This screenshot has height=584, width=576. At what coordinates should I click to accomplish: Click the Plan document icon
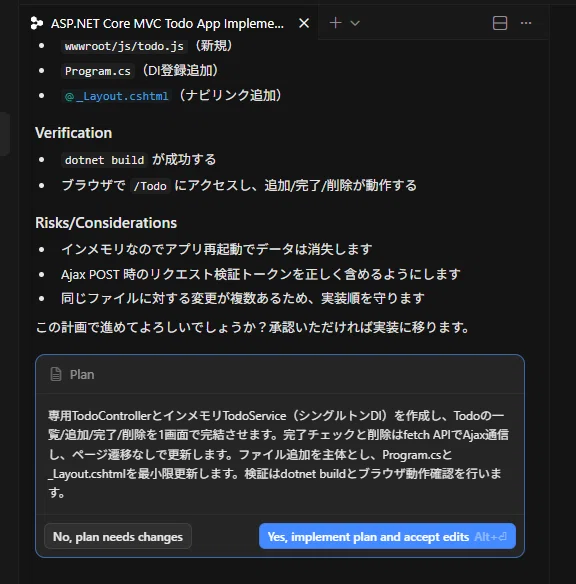pyautogui.click(x=56, y=374)
